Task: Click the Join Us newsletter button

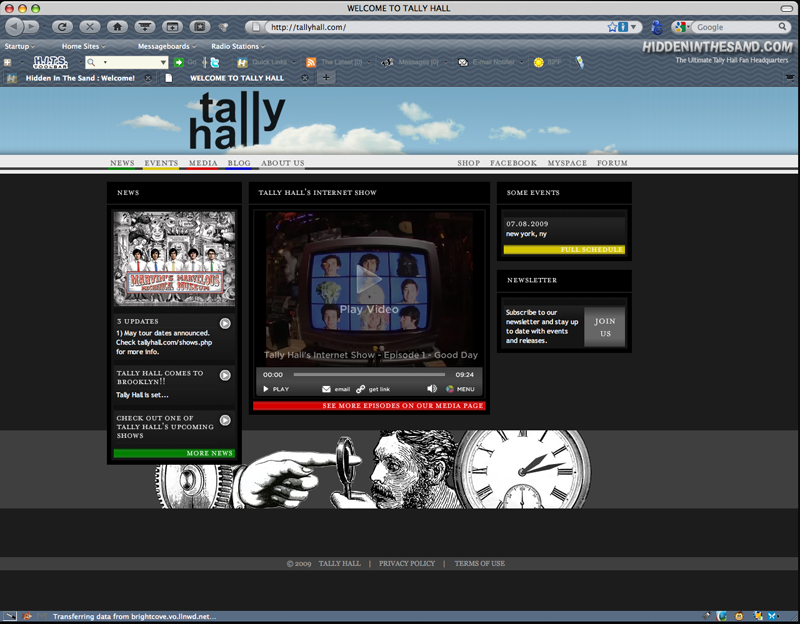Action: pyautogui.click(x=605, y=327)
